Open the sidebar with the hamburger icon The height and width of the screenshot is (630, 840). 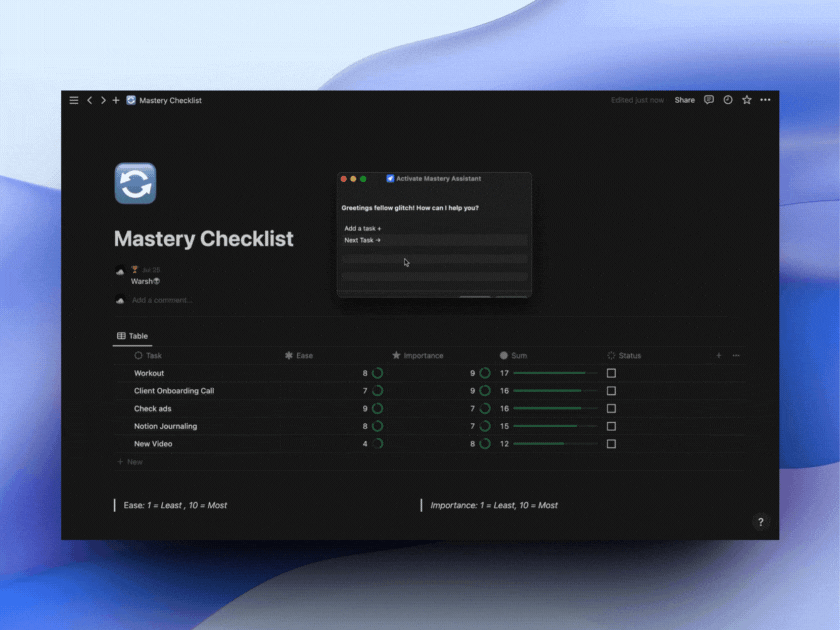[74, 100]
